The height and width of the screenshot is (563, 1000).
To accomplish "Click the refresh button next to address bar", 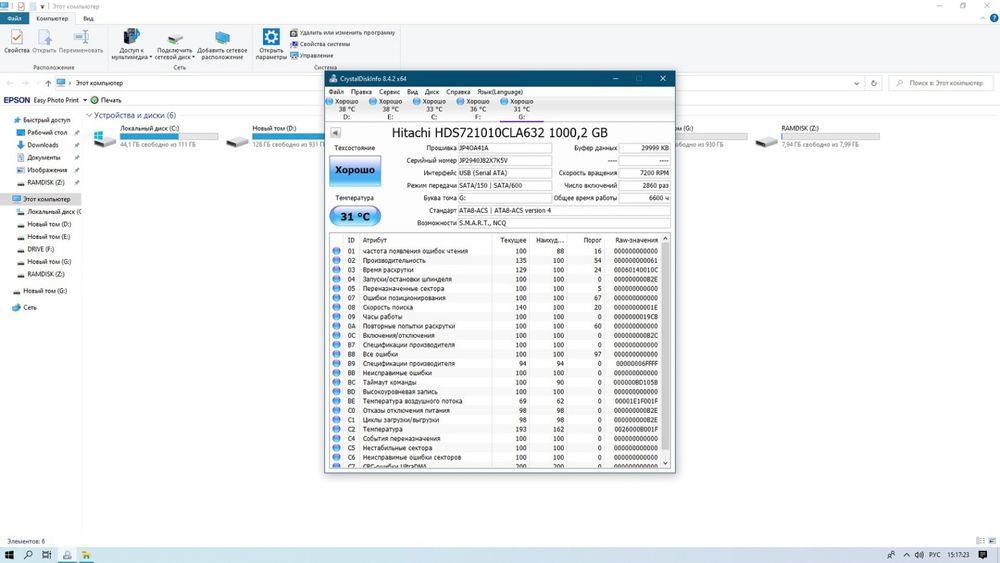I will click(874, 84).
